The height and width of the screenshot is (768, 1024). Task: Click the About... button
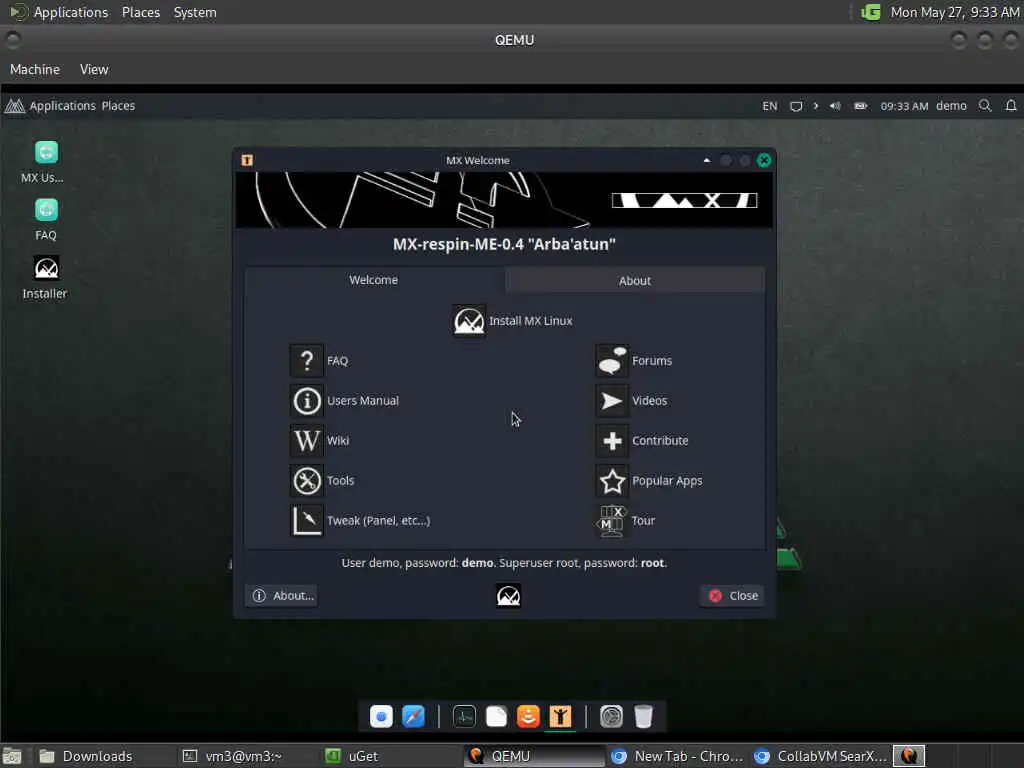point(282,596)
